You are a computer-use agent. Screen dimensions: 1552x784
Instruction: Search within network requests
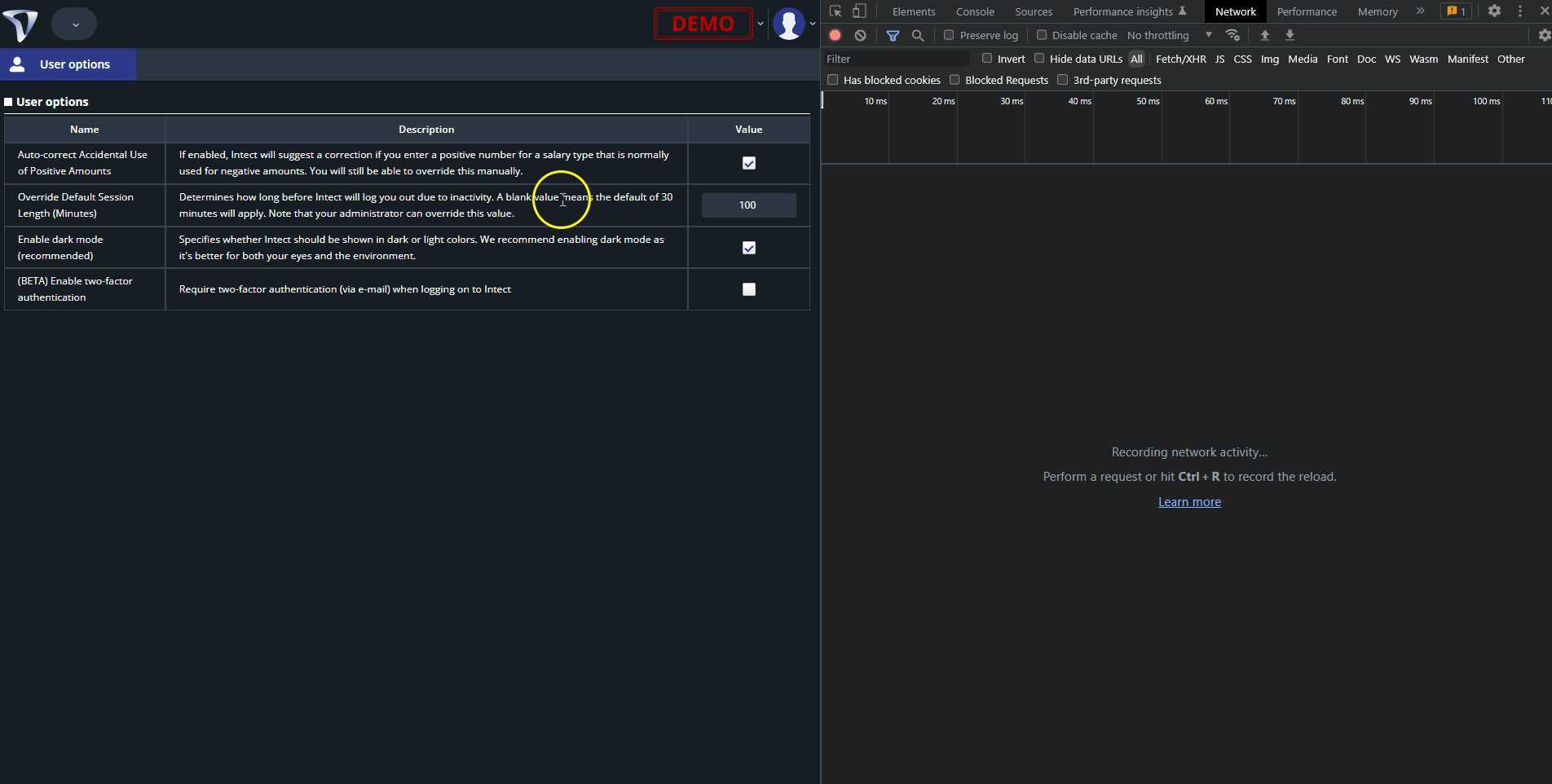coord(918,35)
